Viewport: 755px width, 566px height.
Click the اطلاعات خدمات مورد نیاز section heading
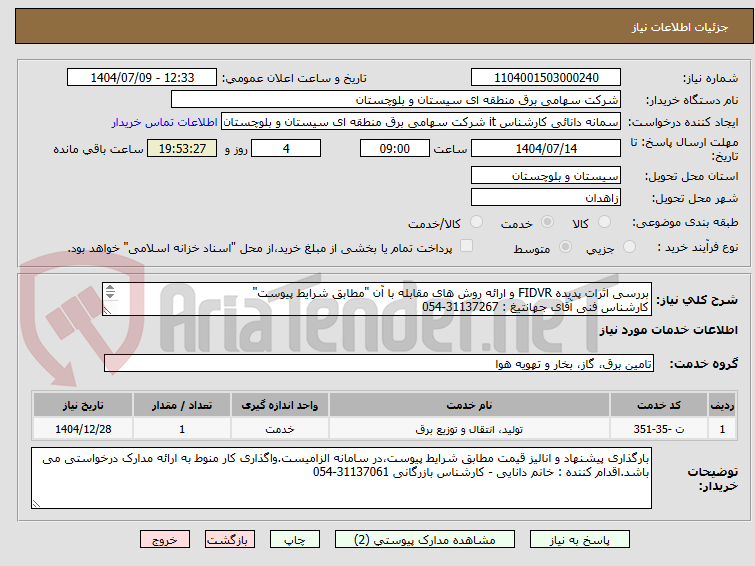coord(668,330)
